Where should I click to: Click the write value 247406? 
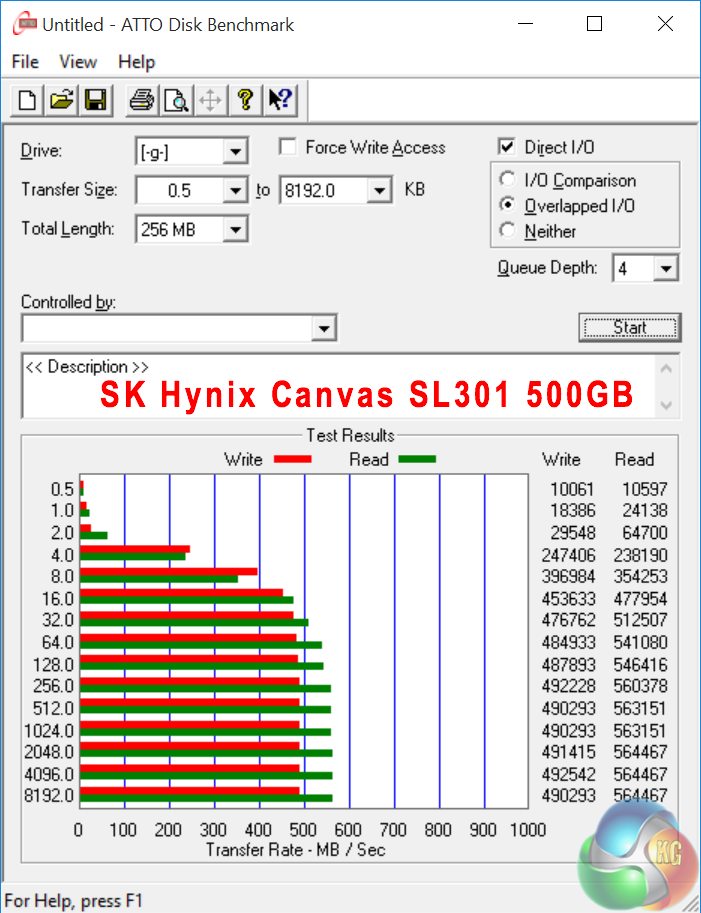tap(568, 555)
